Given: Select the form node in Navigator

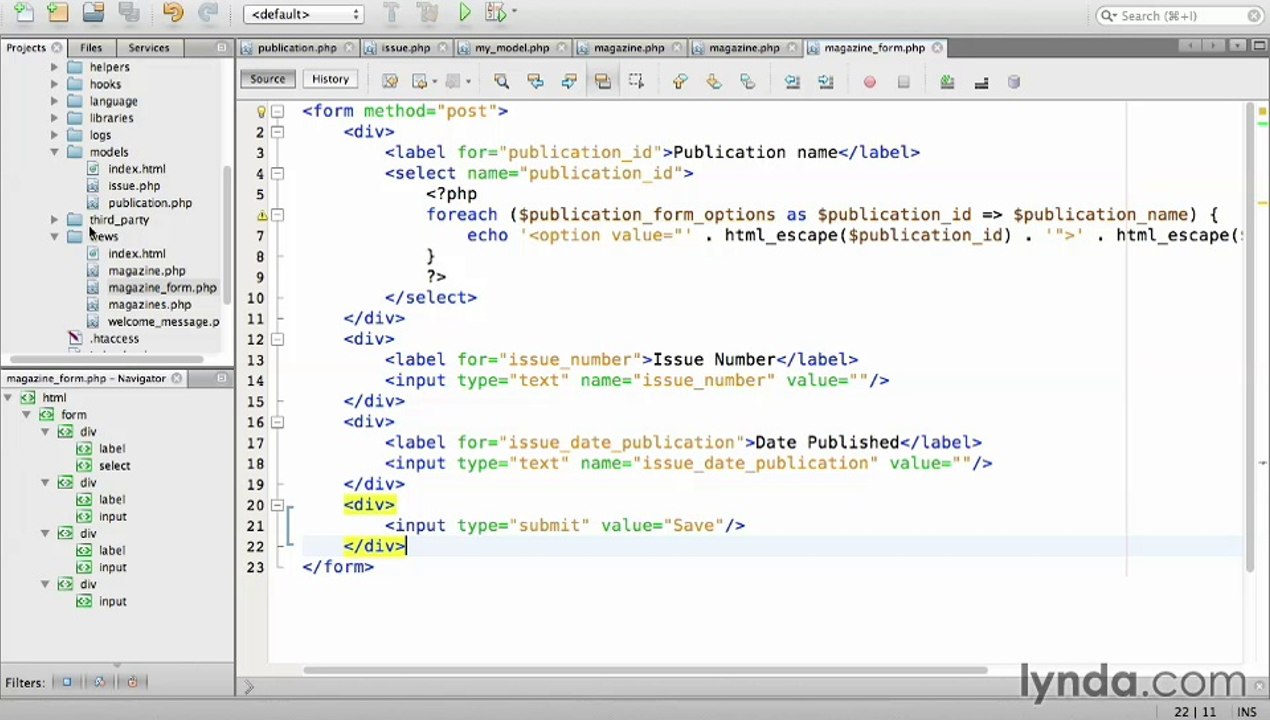Looking at the screenshot, I should click(x=73, y=415).
